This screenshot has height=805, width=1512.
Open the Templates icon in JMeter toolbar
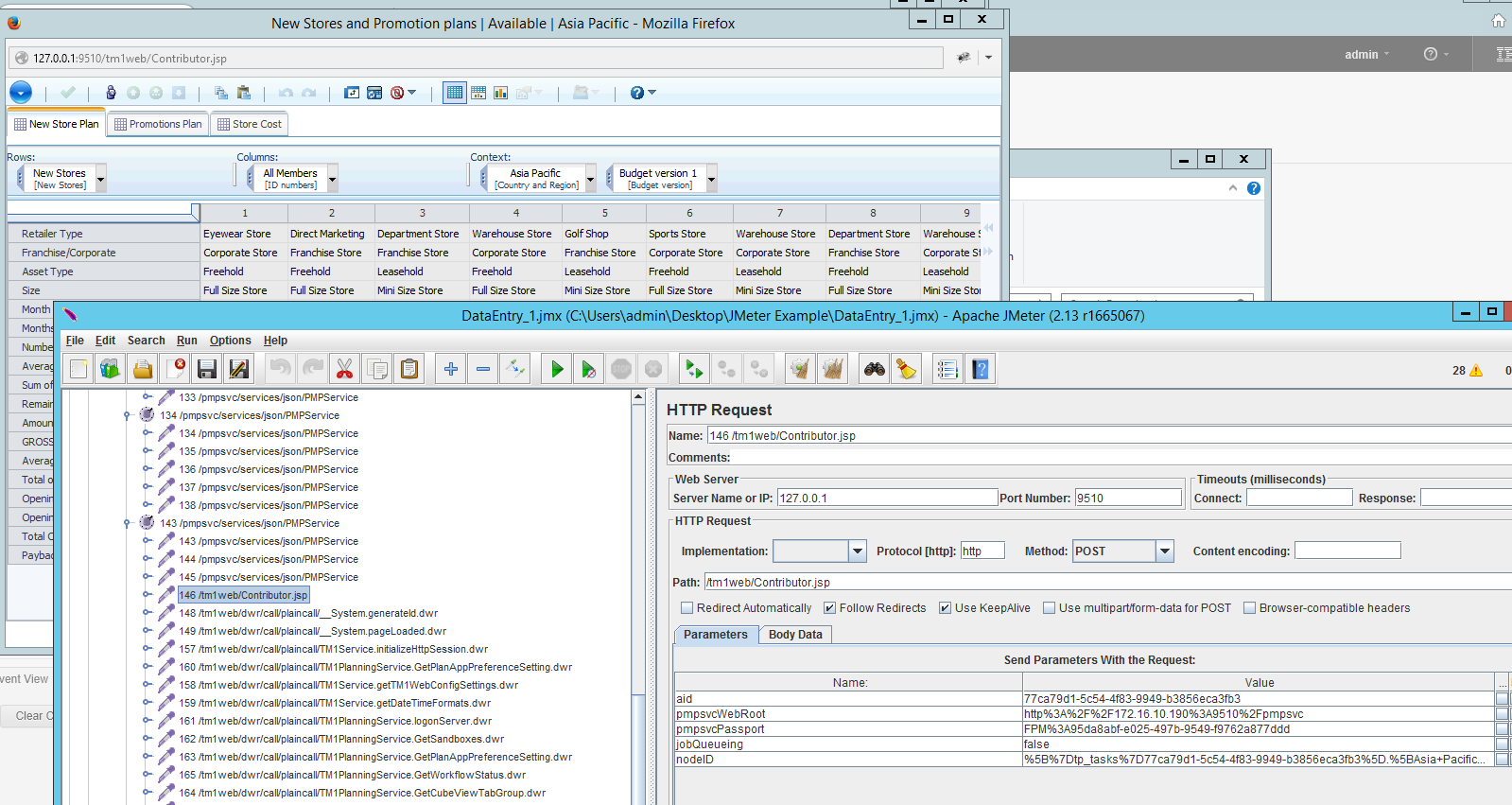[111, 369]
